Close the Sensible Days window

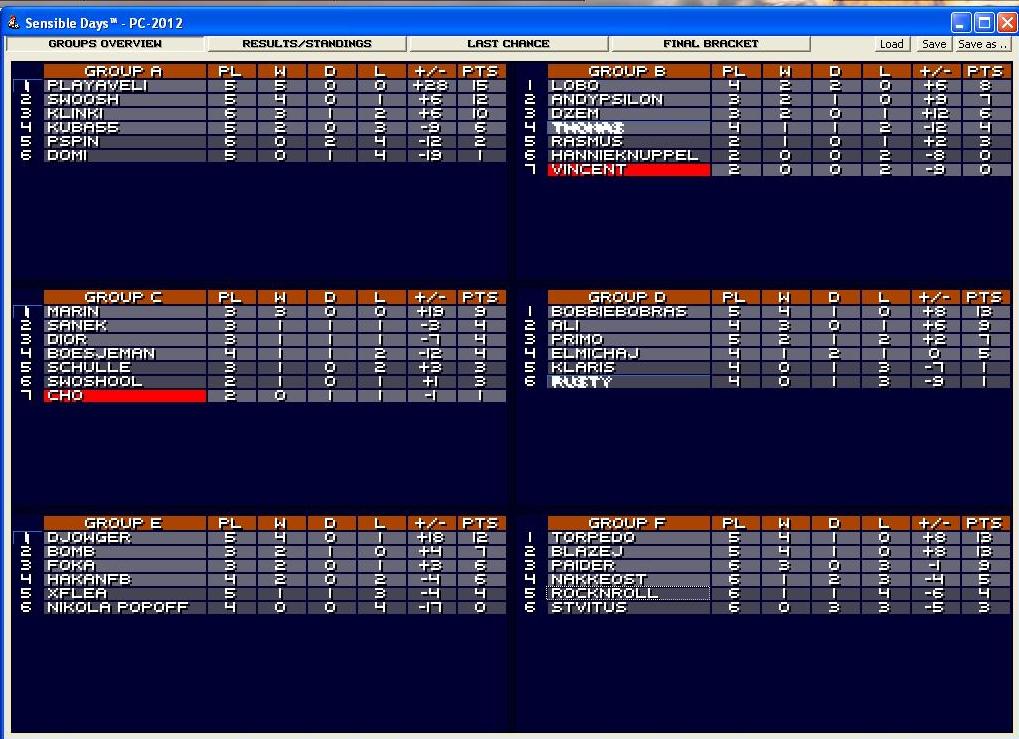(1006, 22)
